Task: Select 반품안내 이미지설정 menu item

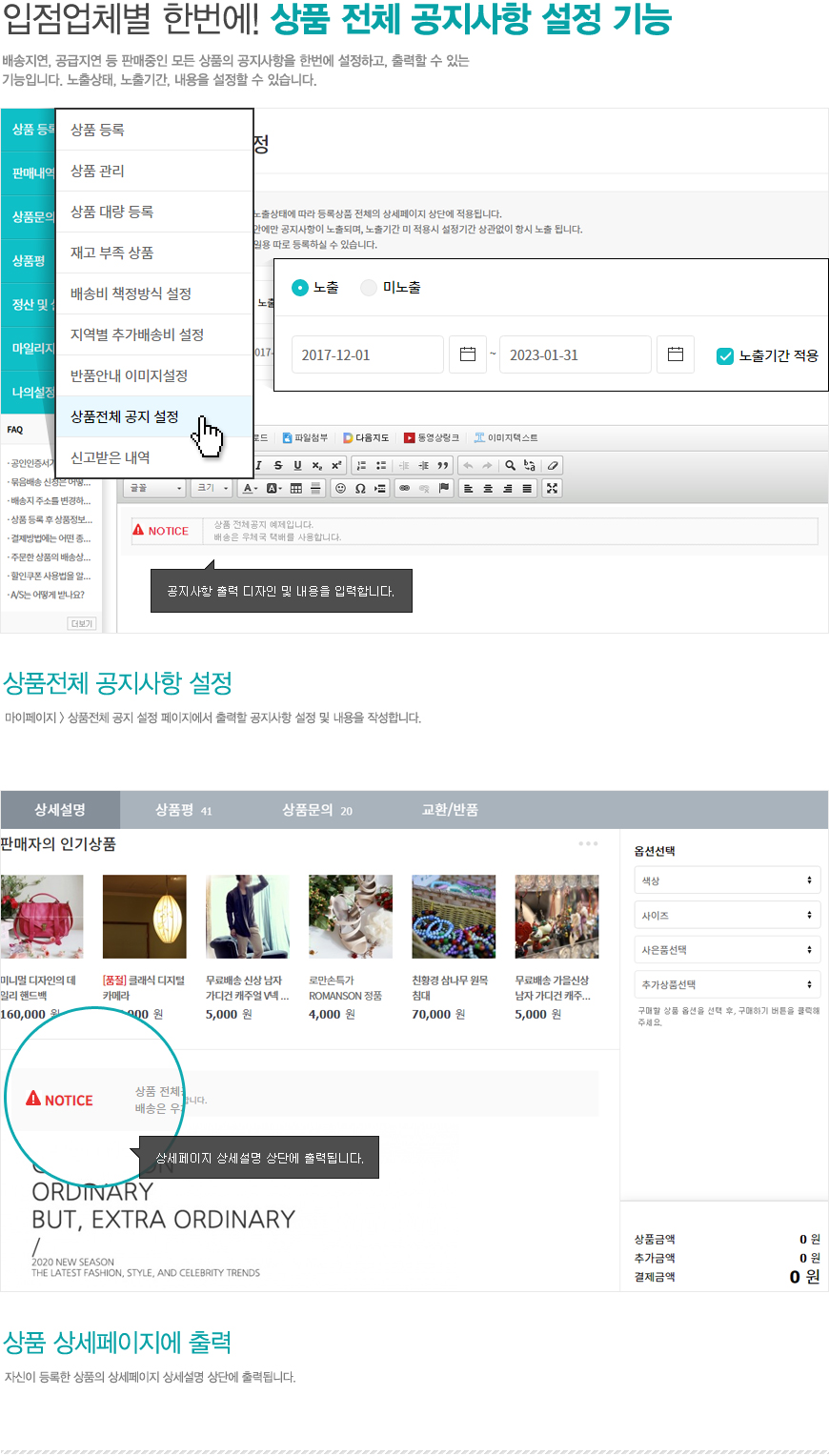Action: click(x=154, y=375)
